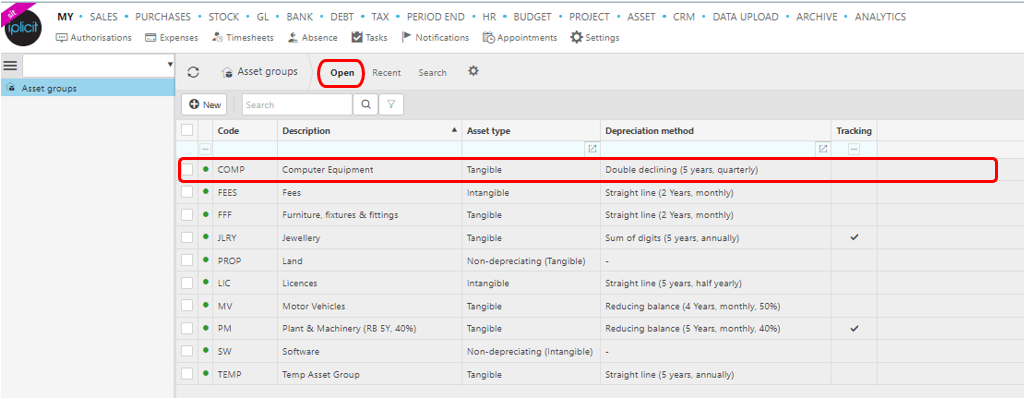The height and width of the screenshot is (399, 1024).
Task: Open the ANALYTICS menu
Action: 880,17
